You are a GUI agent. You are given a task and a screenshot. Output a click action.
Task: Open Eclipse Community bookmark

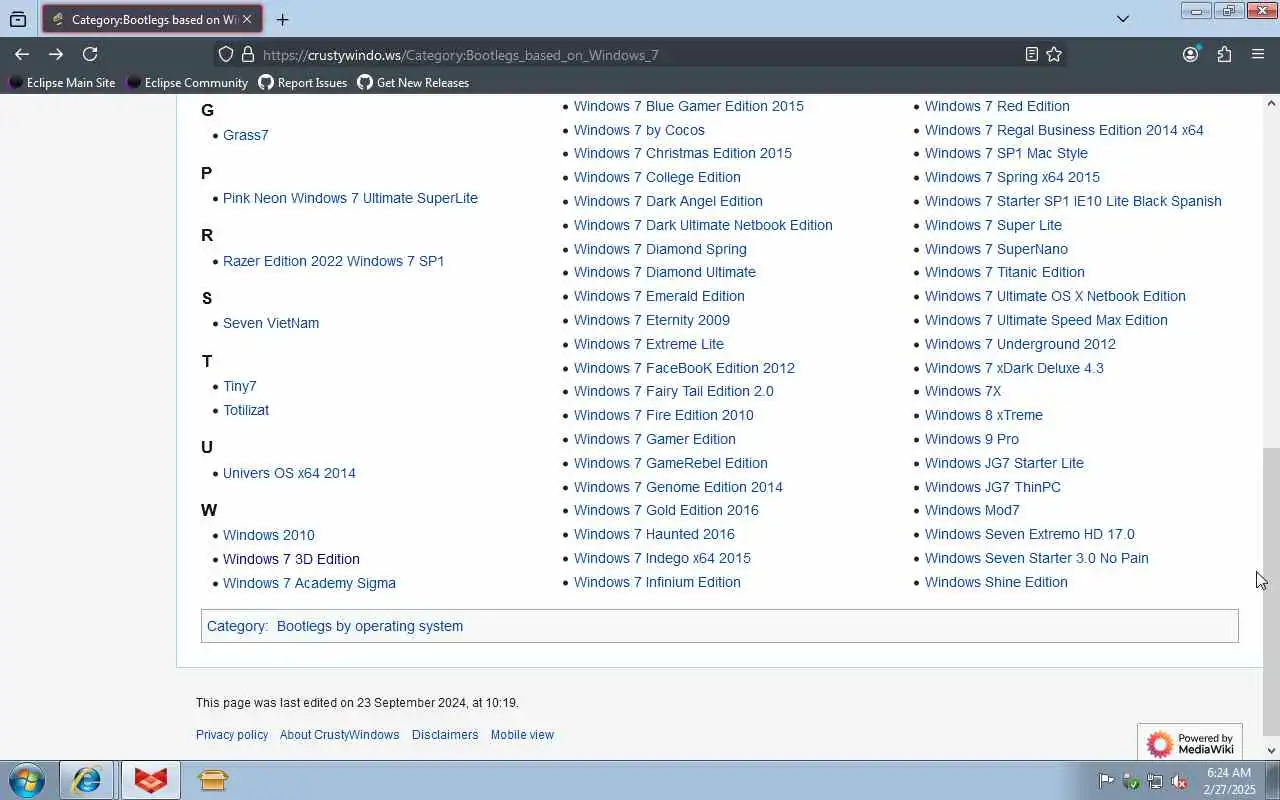point(187,83)
